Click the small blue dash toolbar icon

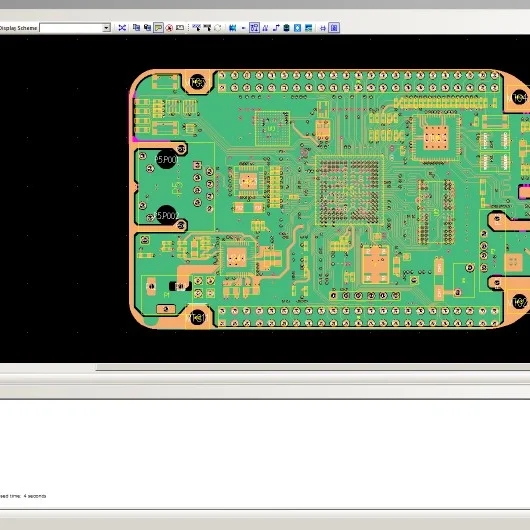[243, 28]
